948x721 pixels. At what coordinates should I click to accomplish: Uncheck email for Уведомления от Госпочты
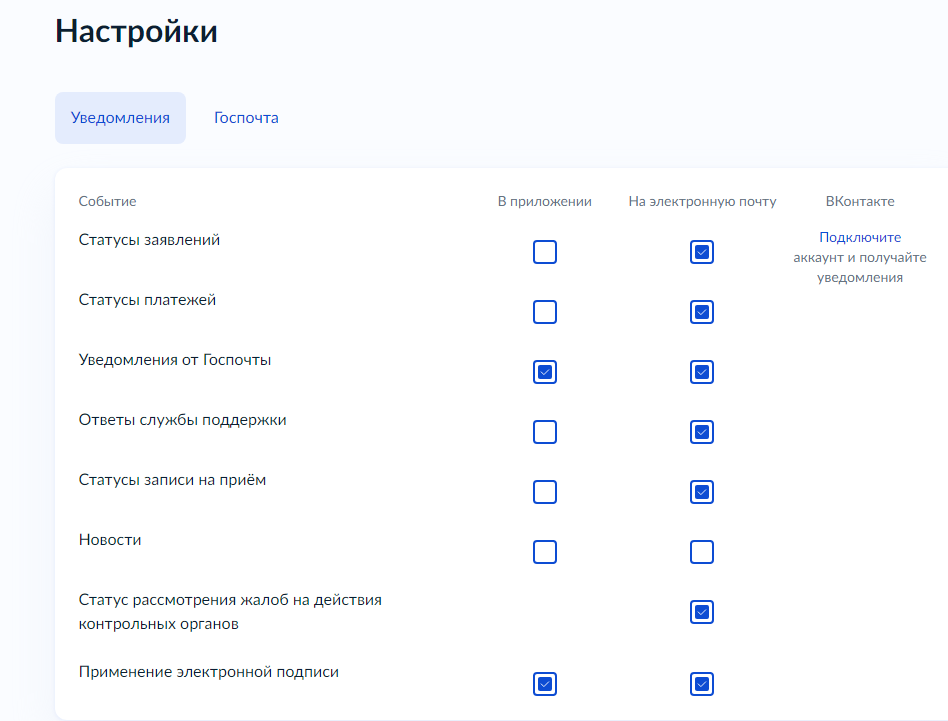702,372
